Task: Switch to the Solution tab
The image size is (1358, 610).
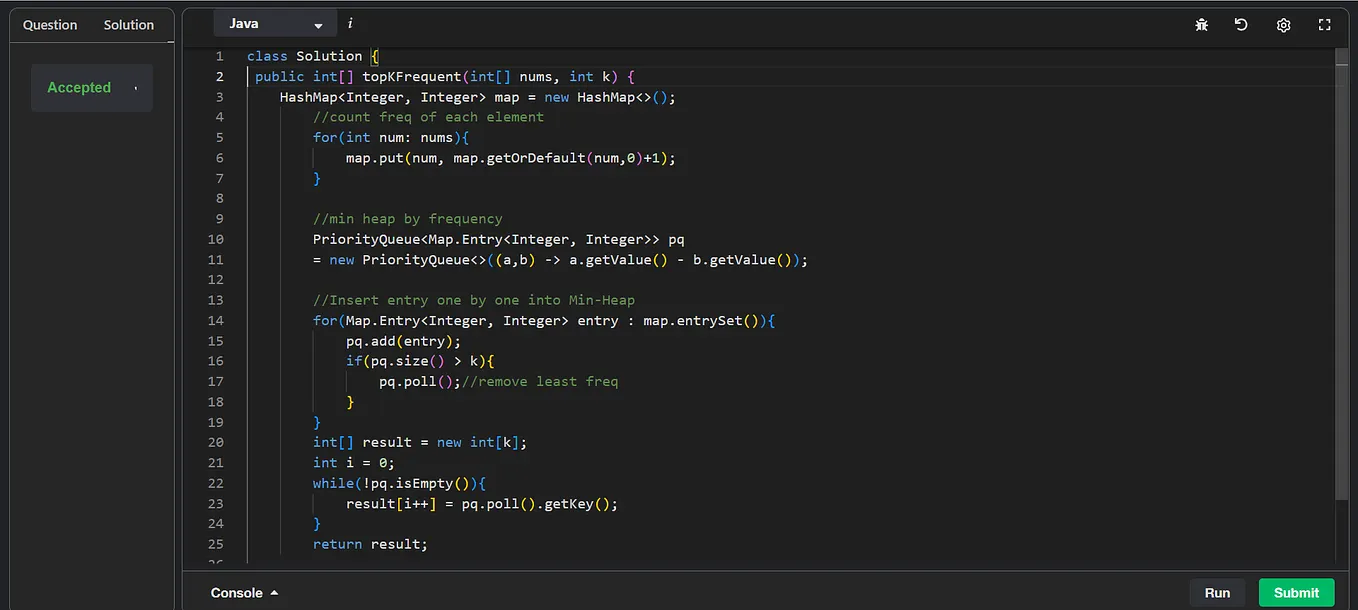Action: pyautogui.click(x=128, y=24)
